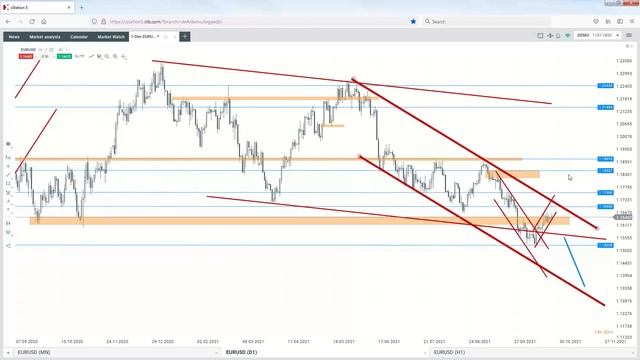Viewport: 640px width, 360px height.
Task: Click the 1.22434 blue price level label
Action: 605,86
